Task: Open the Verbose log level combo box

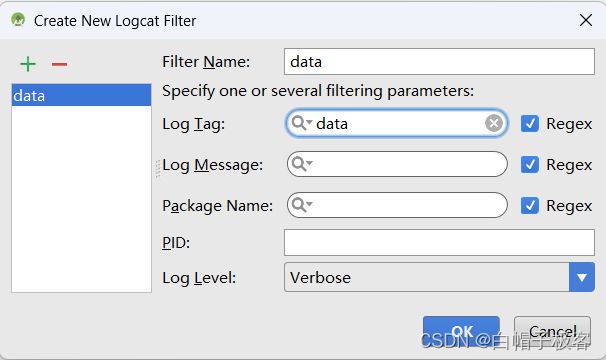Action: click(x=427, y=277)
